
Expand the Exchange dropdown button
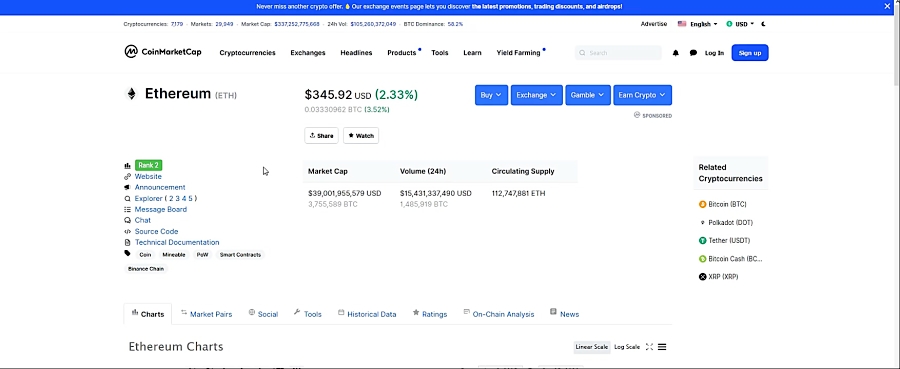tap(537, 95)
